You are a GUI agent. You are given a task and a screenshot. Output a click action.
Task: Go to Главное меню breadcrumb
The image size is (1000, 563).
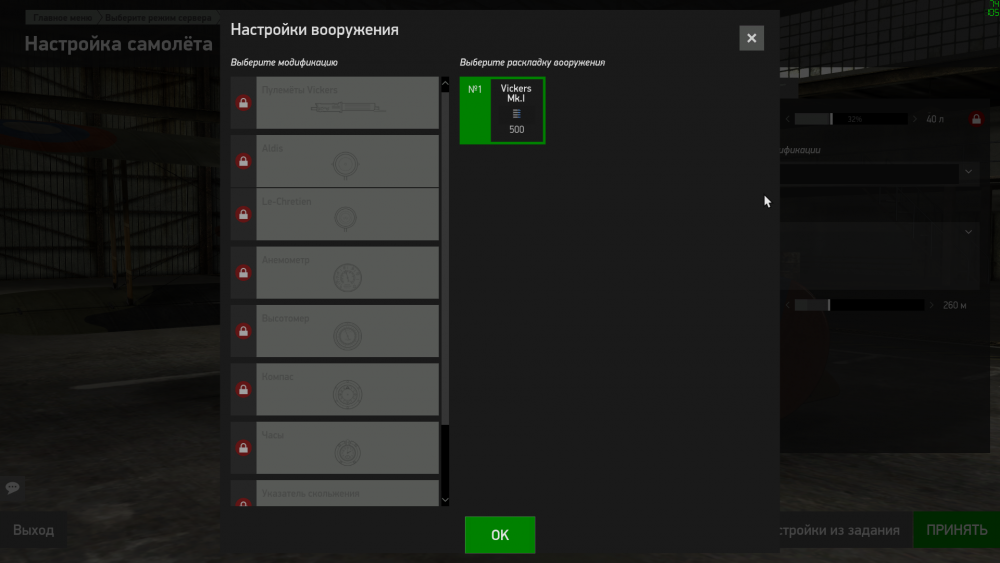[62, 18]
